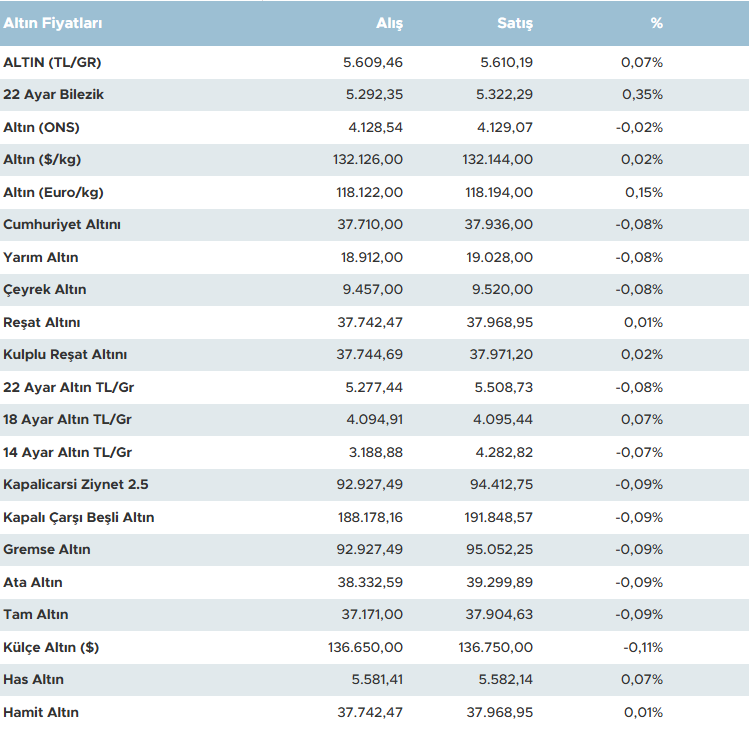
Task: Open the ALTIN (TL/GR) row label
Action: click(x=52, y=62)
